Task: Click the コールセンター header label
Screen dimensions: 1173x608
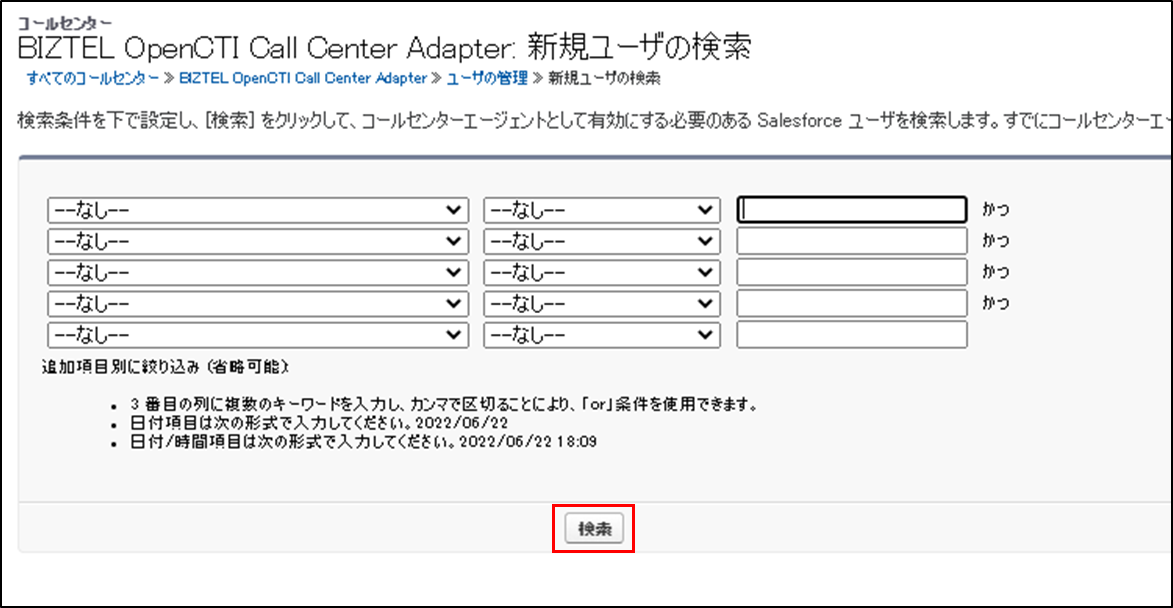Action: [64, 24]
